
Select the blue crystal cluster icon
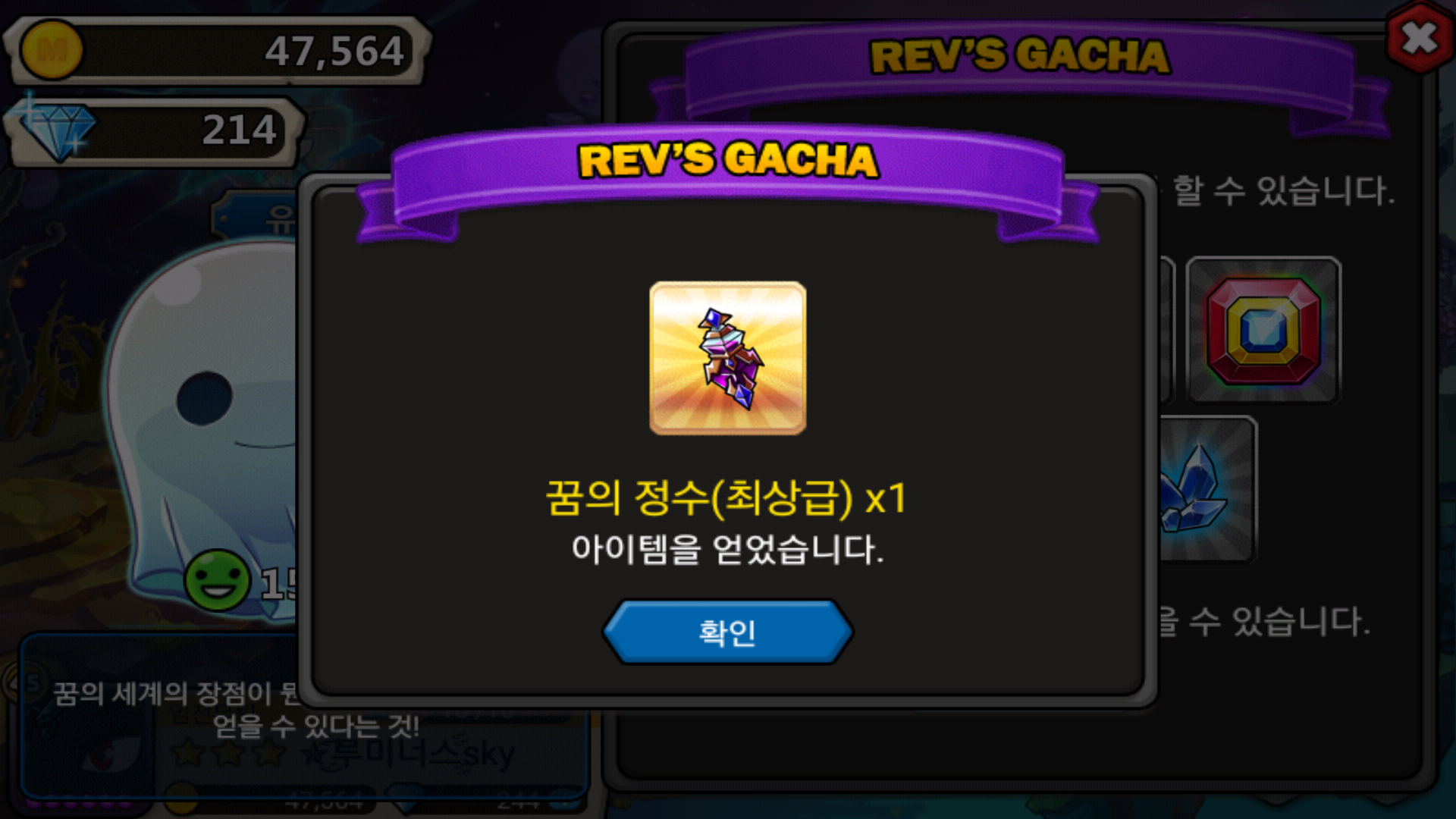tap(1207, 488)
